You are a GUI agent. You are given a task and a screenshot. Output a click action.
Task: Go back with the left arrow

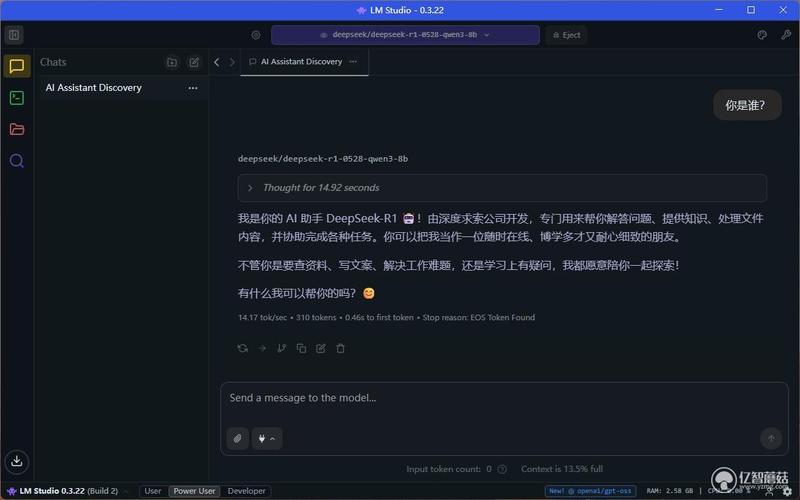click(x=217, y=62)
